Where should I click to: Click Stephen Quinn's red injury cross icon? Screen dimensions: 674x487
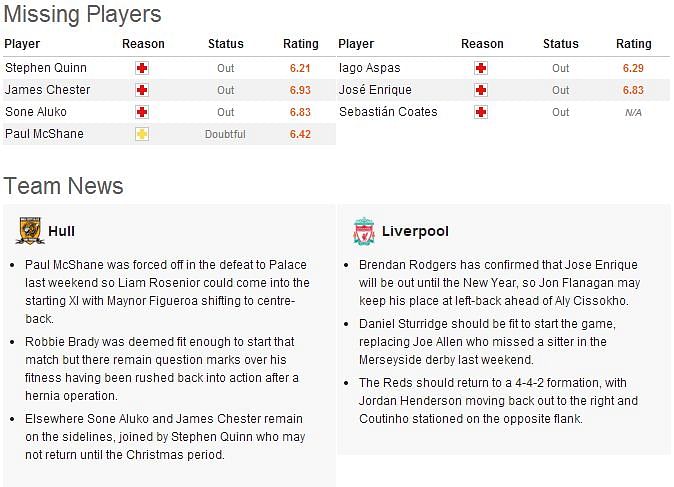142,68
